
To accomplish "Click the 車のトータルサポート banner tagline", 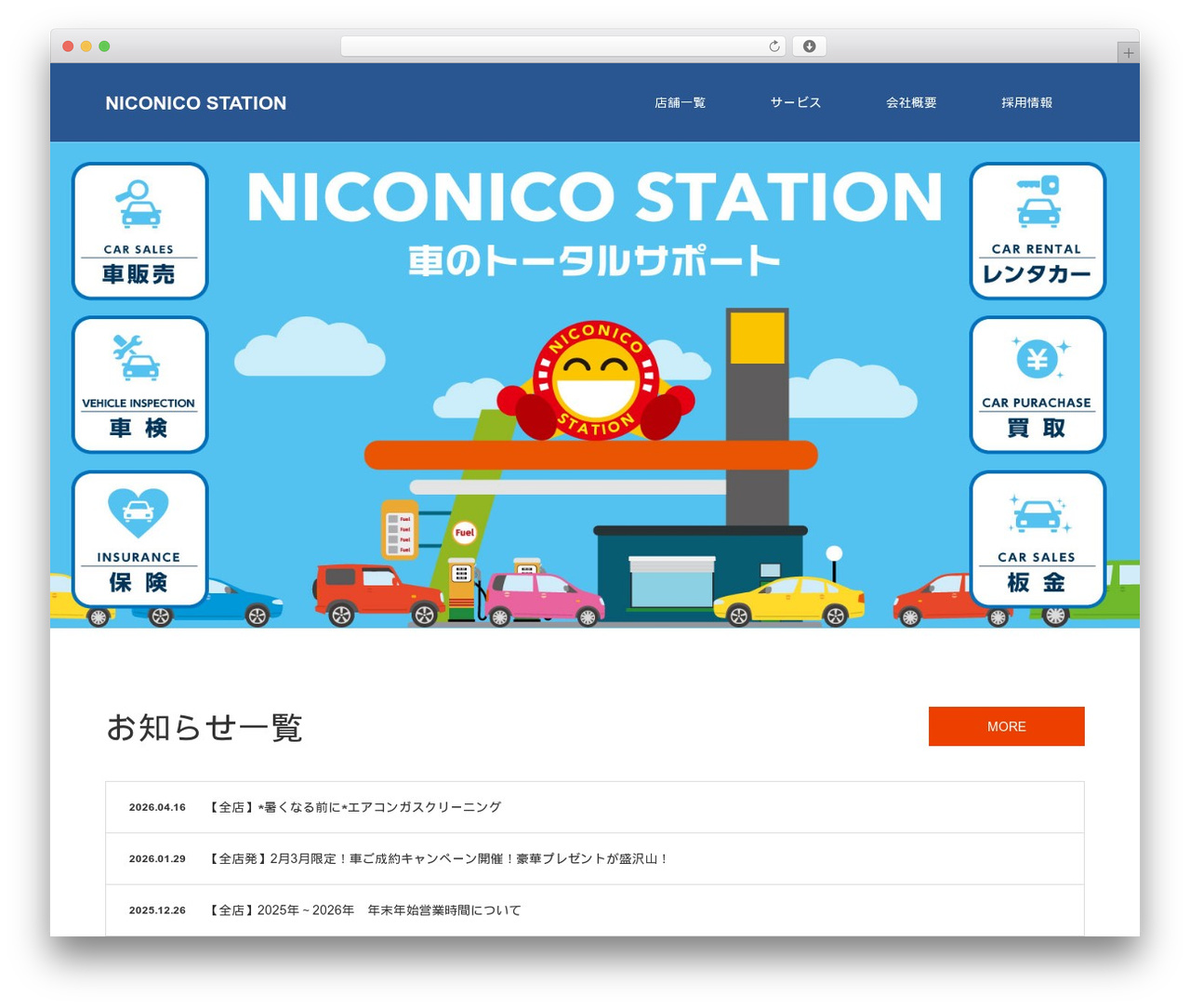I will click(x=595, y=261).
